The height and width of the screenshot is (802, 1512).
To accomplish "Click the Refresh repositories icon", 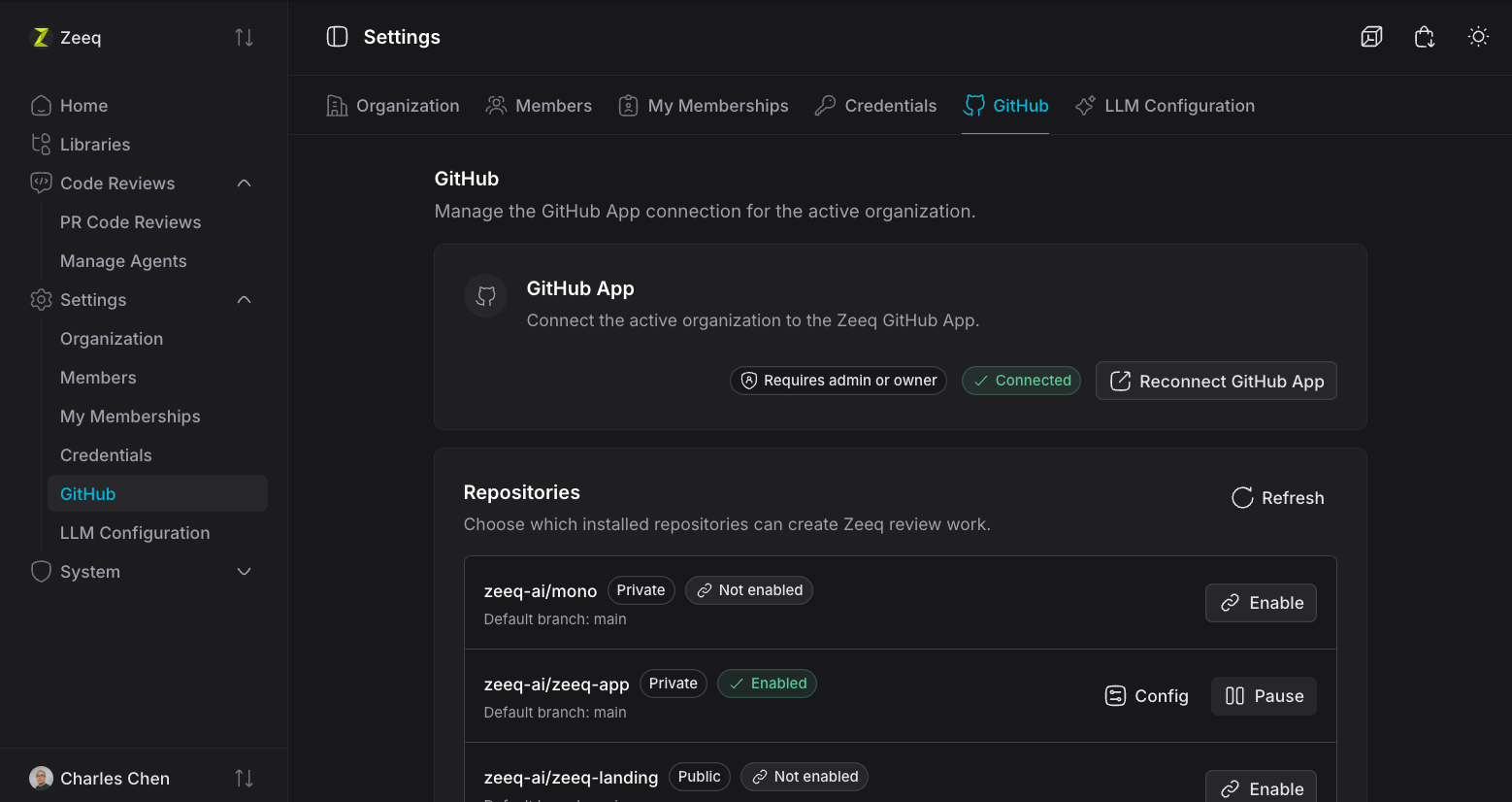I will (1242, 498).
